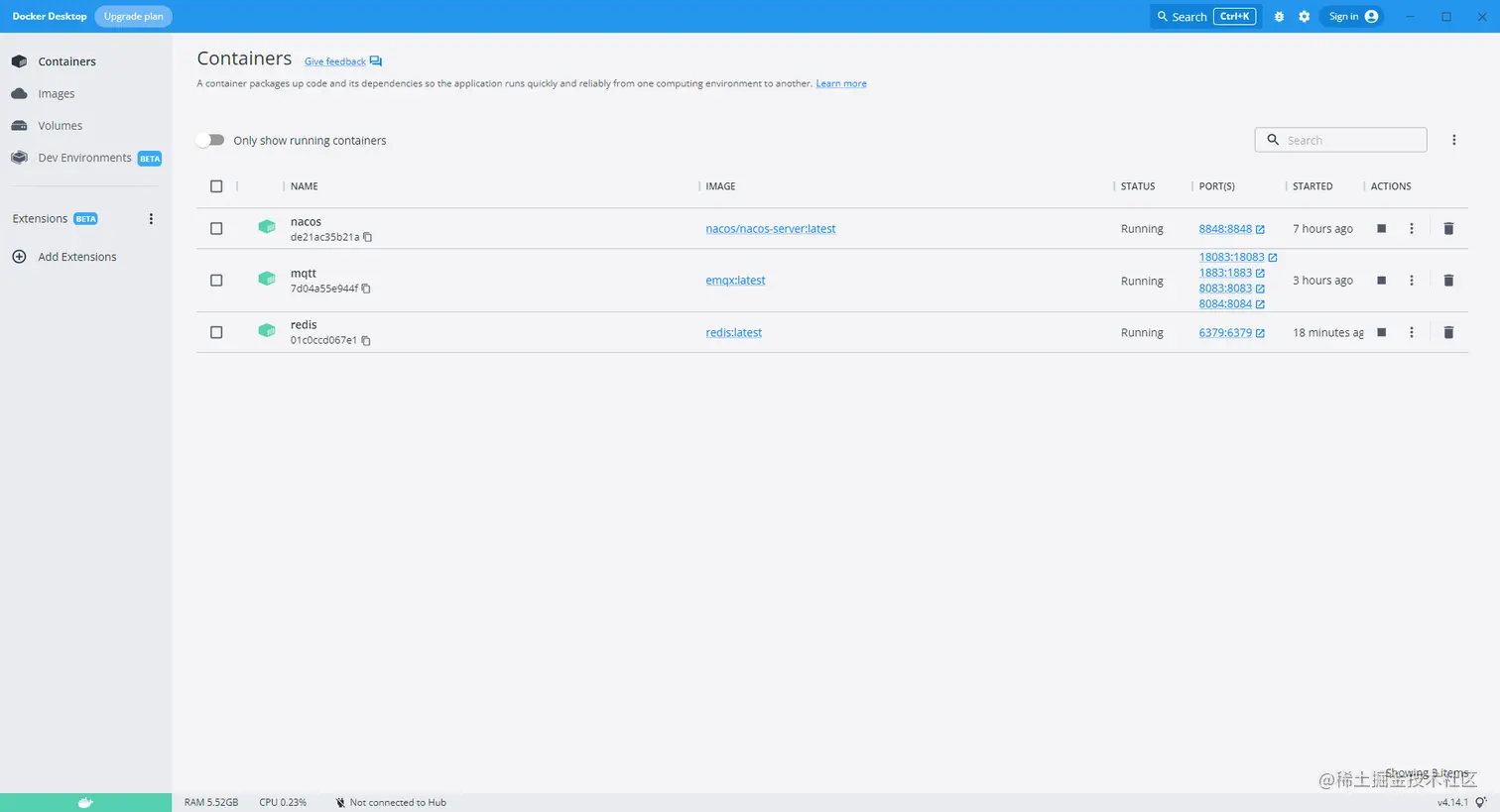This screenshot has width=1500, height=812.
Task: Click the title bar Search Ctrl+K box
Action: click(x=1206, y=17)
